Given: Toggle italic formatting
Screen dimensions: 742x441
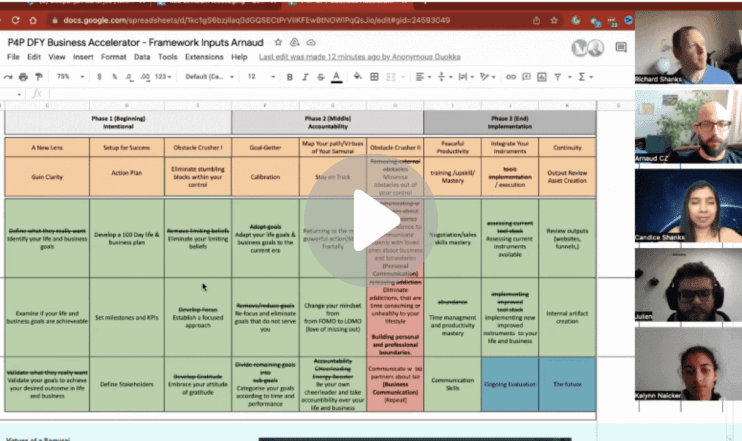Looking at the screenshot, I should point(302,76).
